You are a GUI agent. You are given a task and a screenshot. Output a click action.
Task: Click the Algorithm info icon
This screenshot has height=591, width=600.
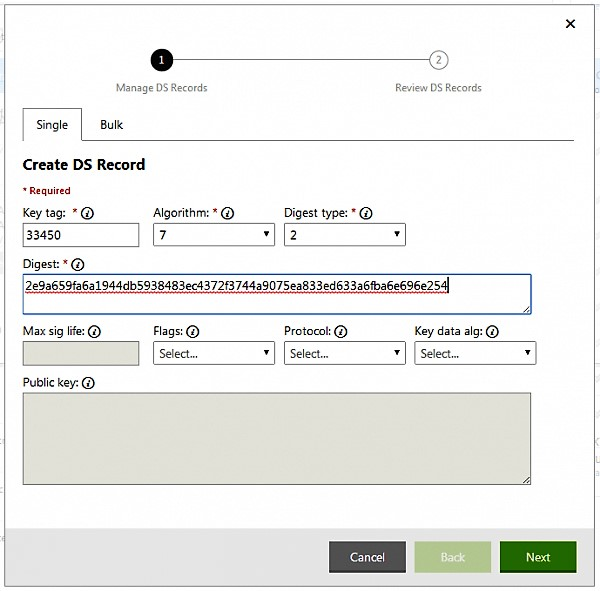coord(228,213)
